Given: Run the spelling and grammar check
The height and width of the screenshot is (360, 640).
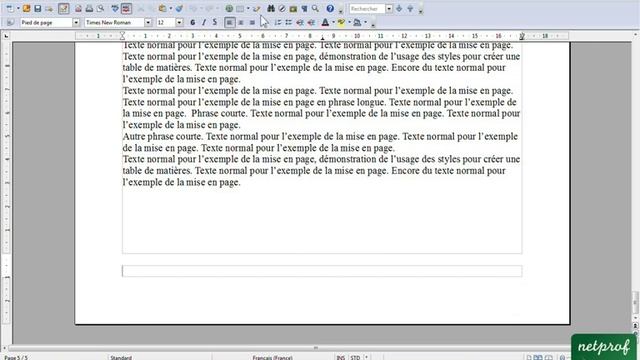Looking at the screenshot, I should tap(115, 9).
